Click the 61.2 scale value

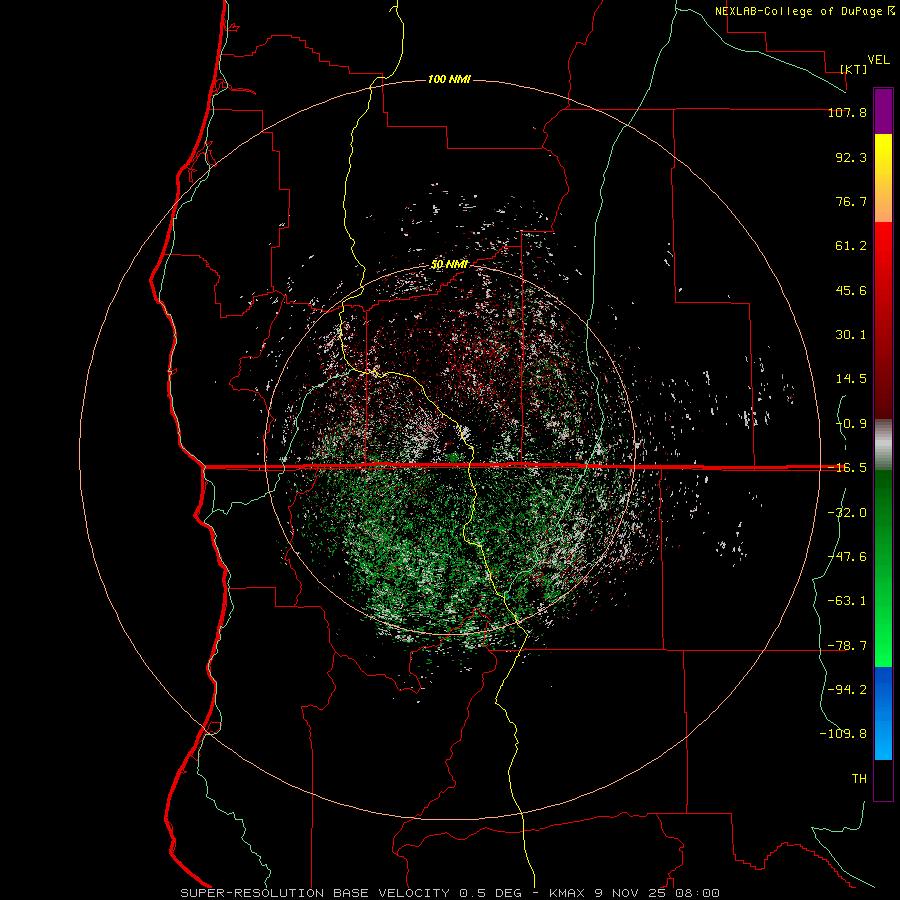tap(851, 246)
